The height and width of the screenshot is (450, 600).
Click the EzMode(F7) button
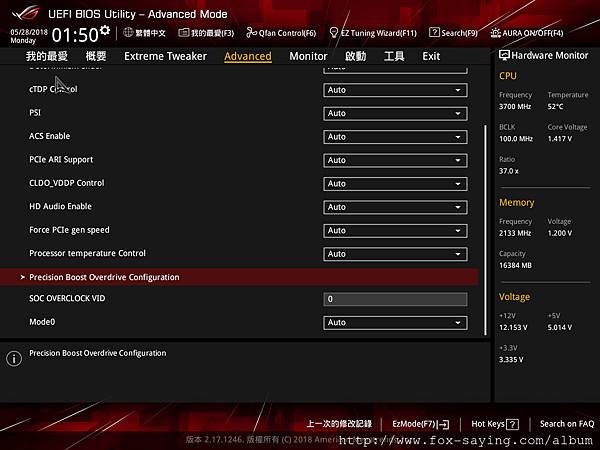421,424
